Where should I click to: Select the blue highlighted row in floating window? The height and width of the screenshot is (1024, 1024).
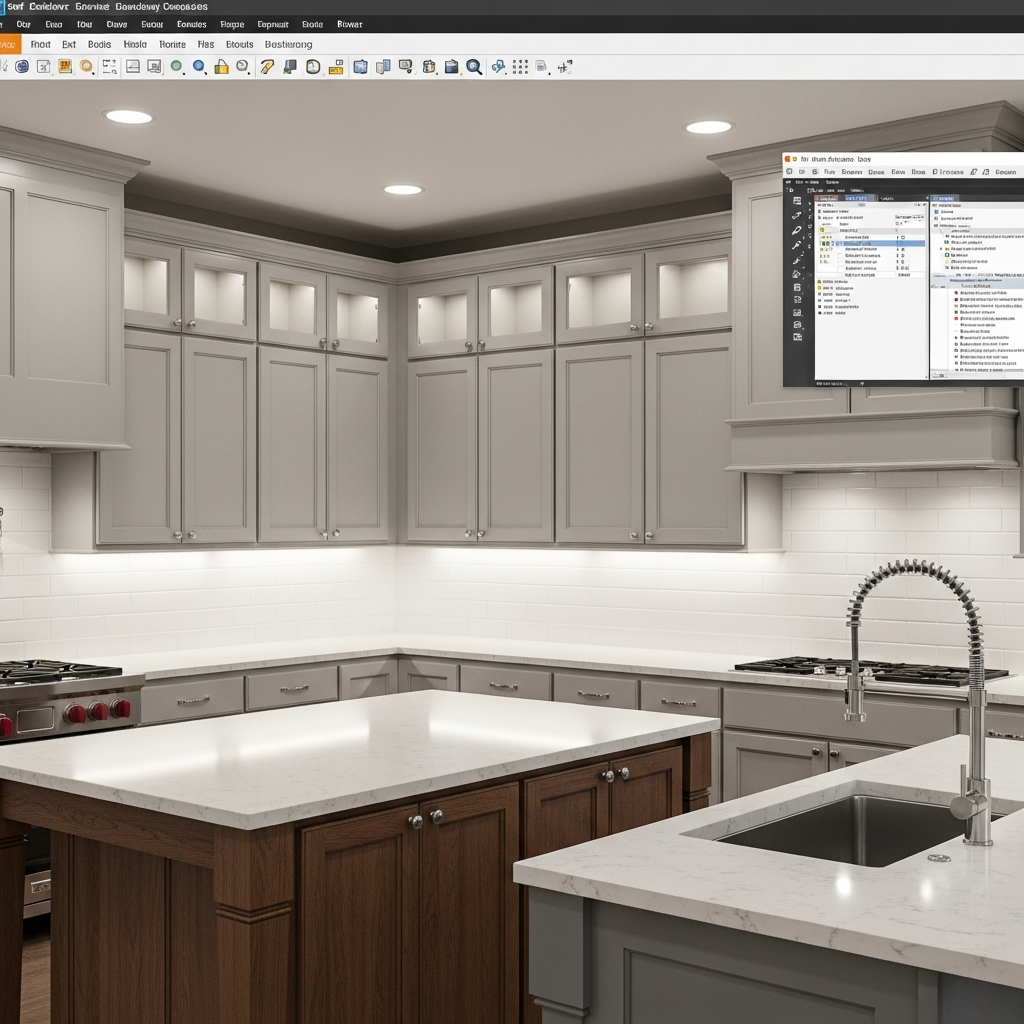[882, 243]
